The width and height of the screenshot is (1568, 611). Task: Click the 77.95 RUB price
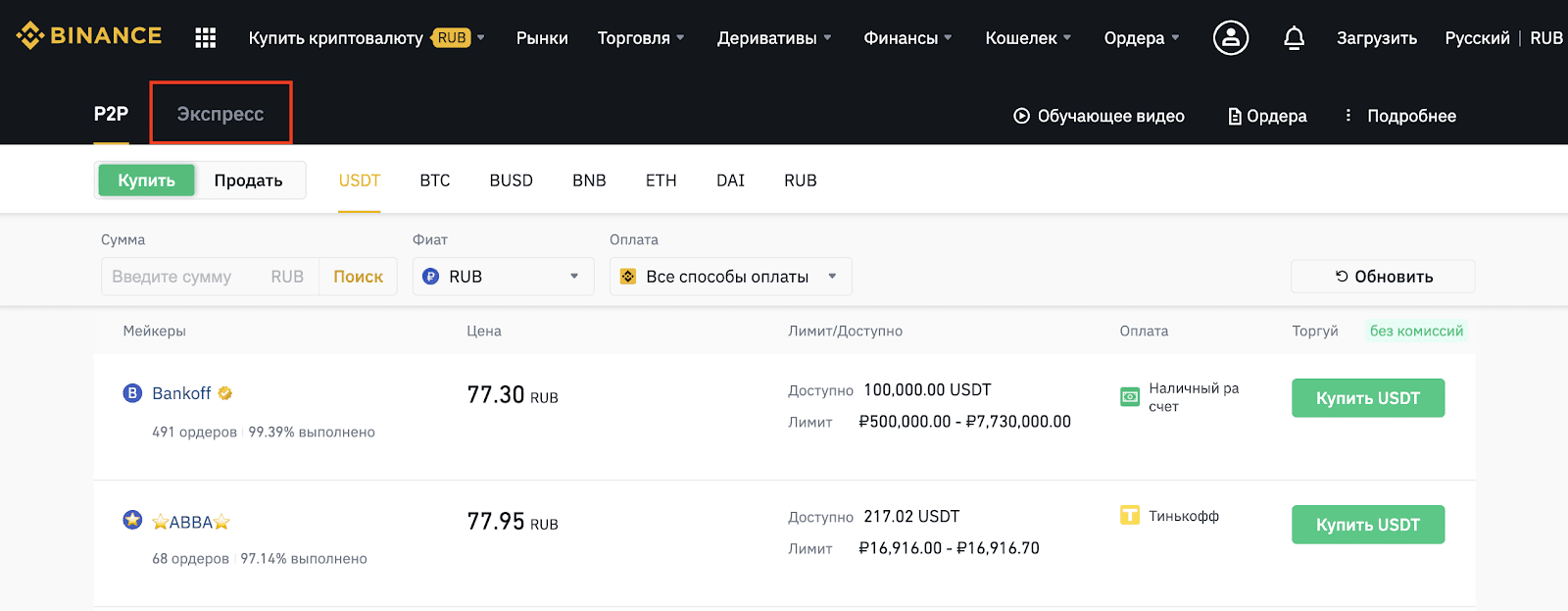pos(513,522)
